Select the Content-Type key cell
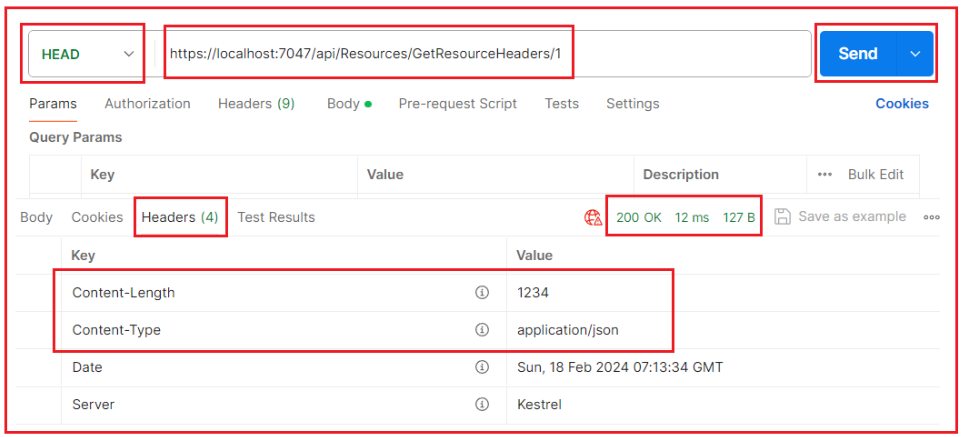Screen dimensions: 962x437 click(x=284, y=330)
